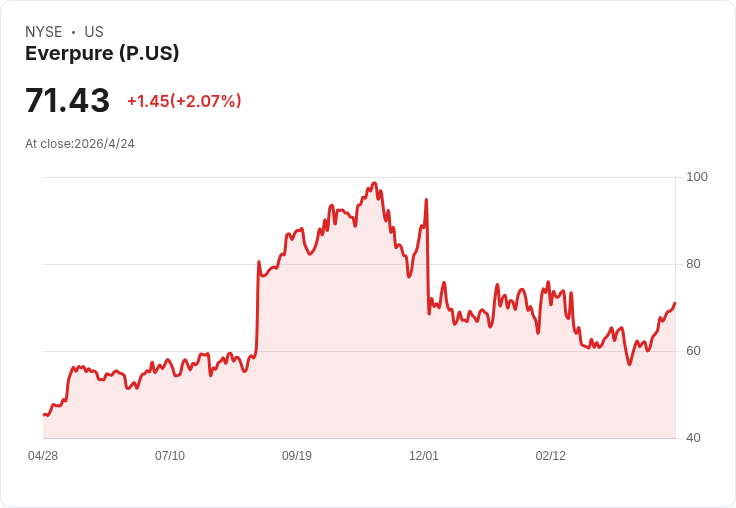This screenshot has width=736, height=508.
Task: Click the current price 71.43
Action: click(x=67, y=101)
